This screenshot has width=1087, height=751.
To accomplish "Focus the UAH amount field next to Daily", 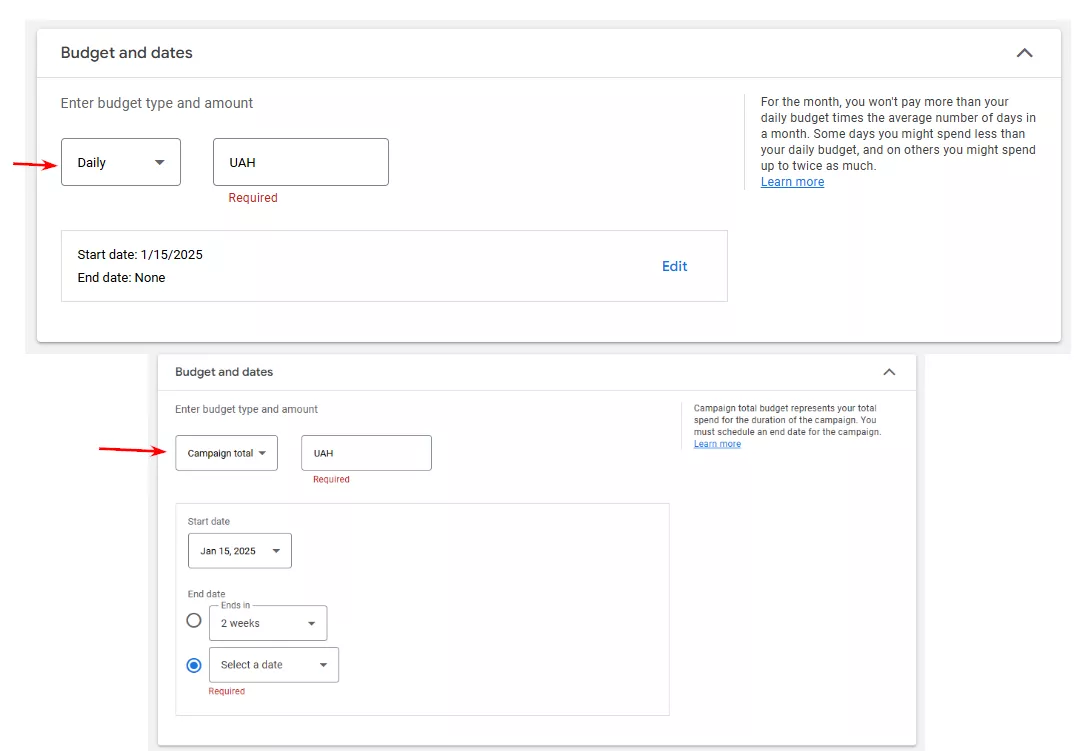I will point(300,162).
